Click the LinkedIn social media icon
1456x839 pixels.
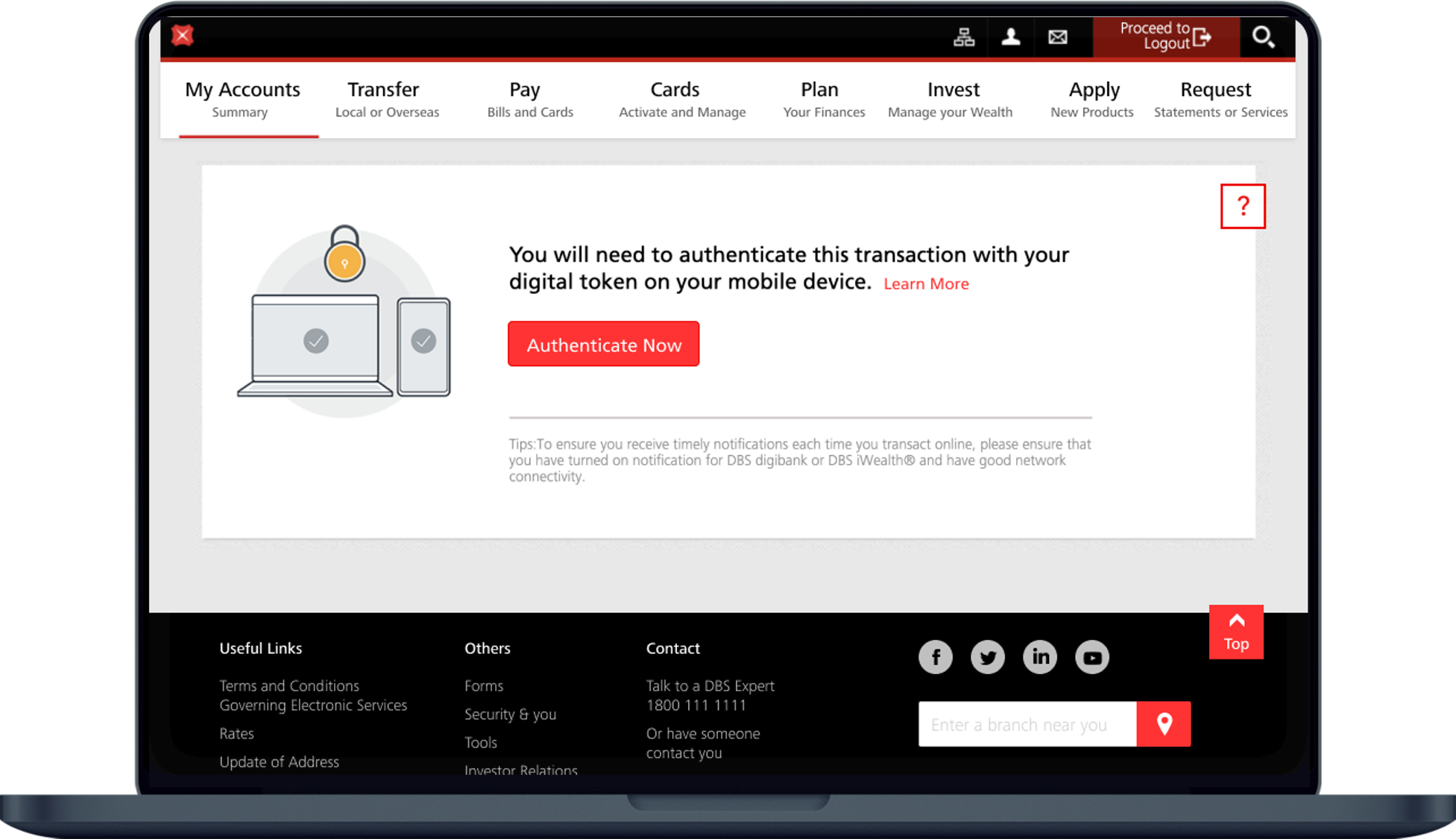pos(1040,657)
